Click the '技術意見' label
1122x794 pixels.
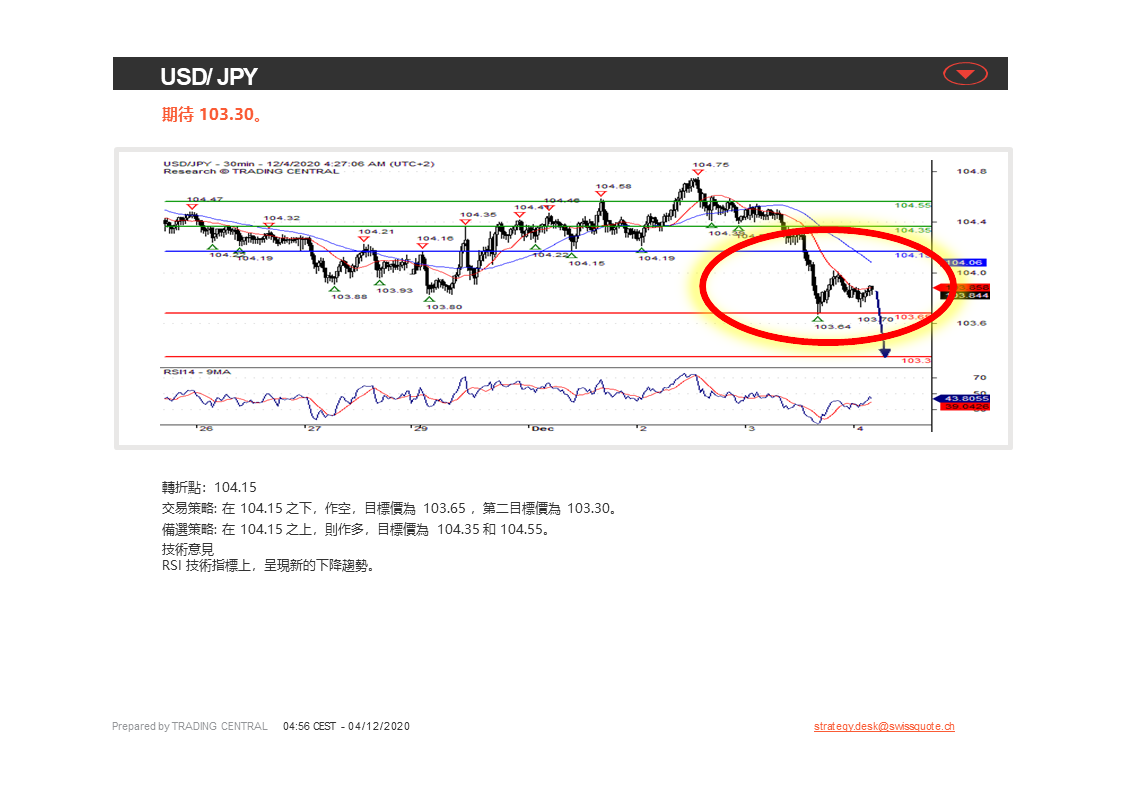187,549
